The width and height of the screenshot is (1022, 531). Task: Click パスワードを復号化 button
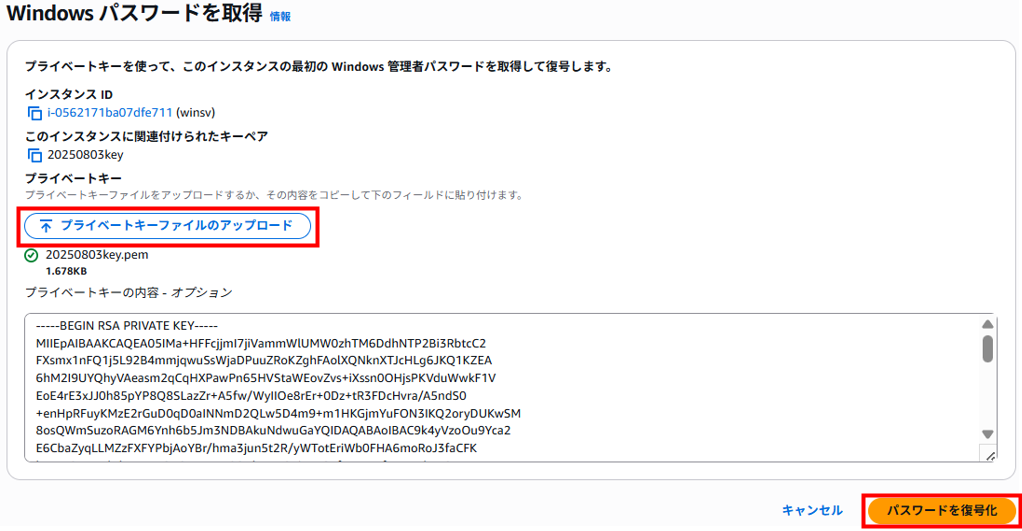(x=942, y=511)
